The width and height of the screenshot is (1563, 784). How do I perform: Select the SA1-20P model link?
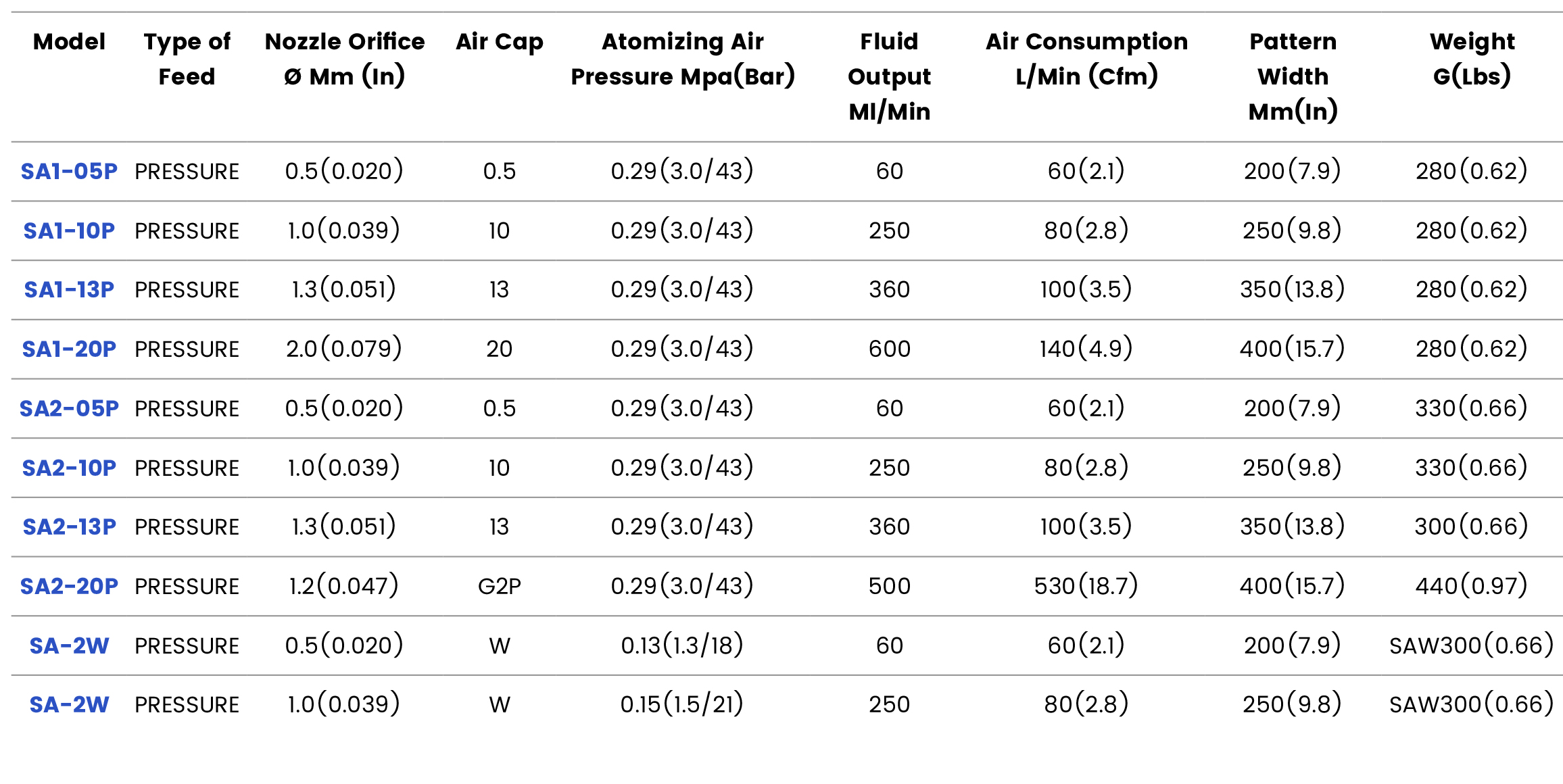[x=69, y=349]
